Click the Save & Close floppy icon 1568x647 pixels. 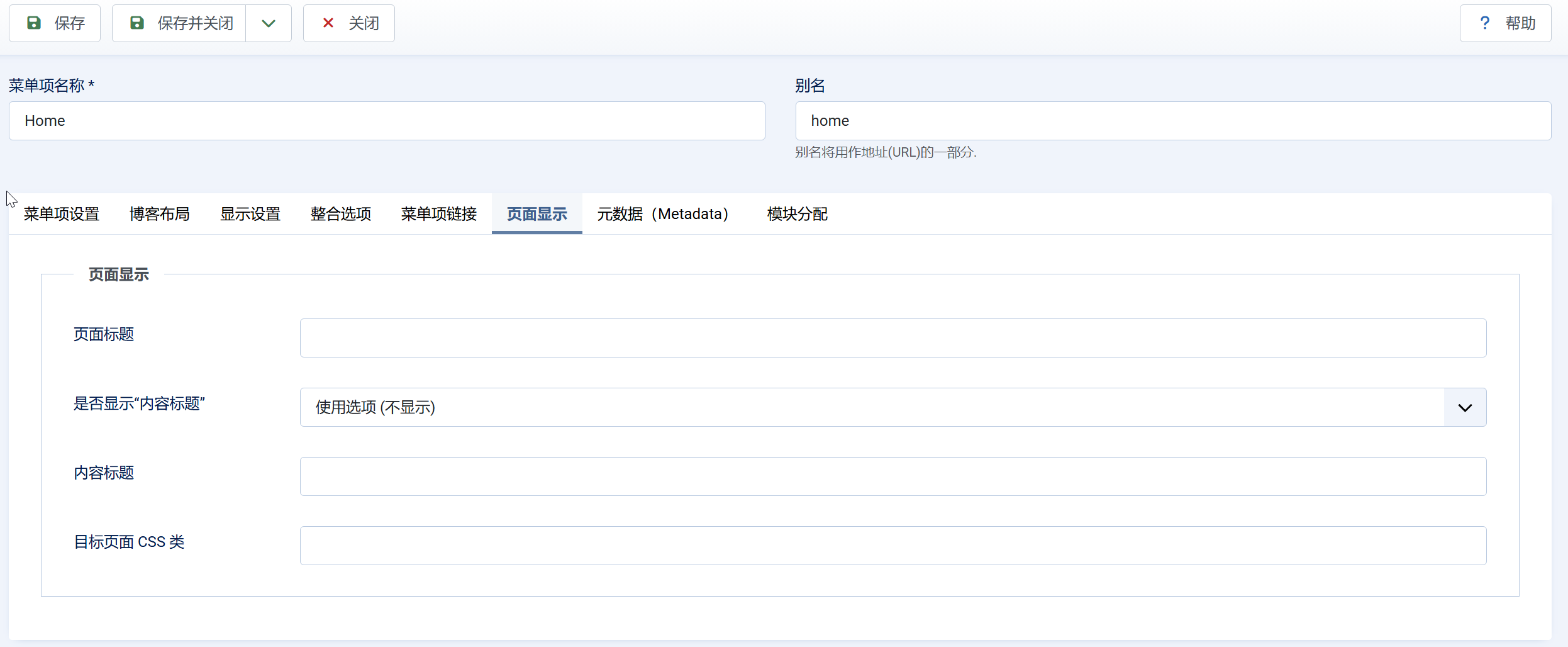pyautogui.click(x=136, y=23)
